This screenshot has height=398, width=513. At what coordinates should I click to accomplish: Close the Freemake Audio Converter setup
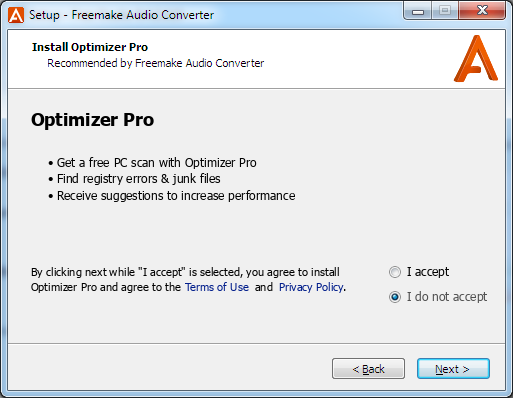(x=482, y=11)
